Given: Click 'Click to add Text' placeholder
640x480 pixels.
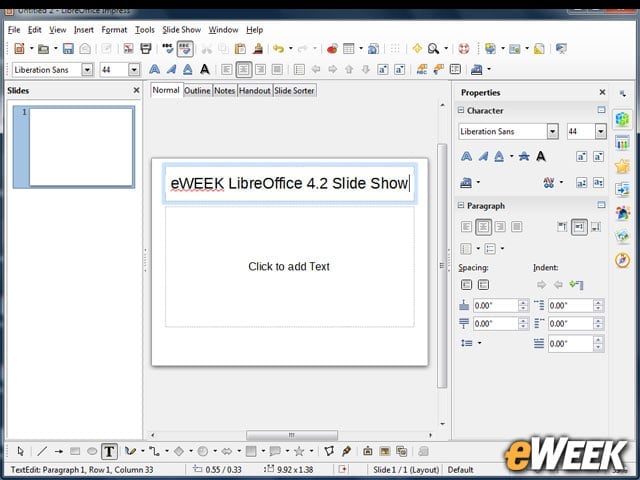Looking at the screenshot, I should tap(289, 267).
